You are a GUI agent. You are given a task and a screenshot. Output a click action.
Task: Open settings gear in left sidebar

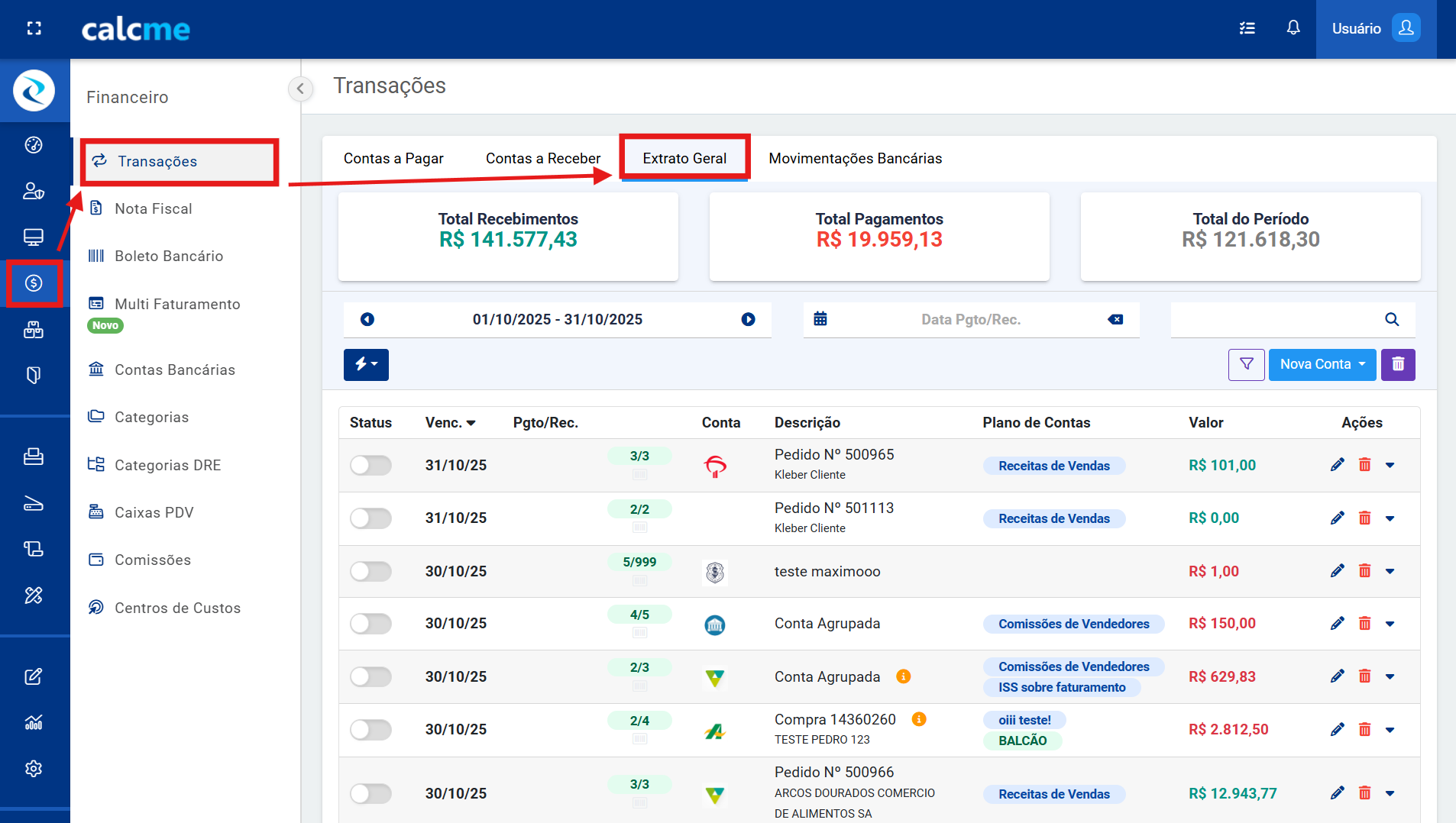click(34, 769)
